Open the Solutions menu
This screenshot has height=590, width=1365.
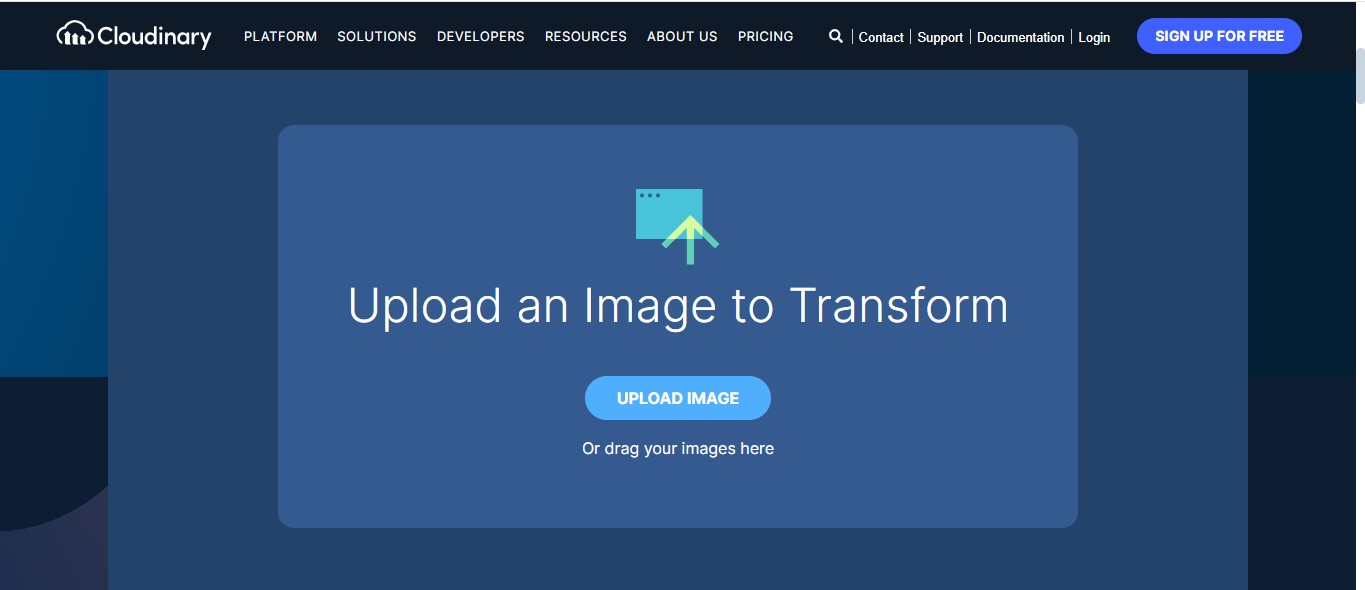click(x=377, y=36)
